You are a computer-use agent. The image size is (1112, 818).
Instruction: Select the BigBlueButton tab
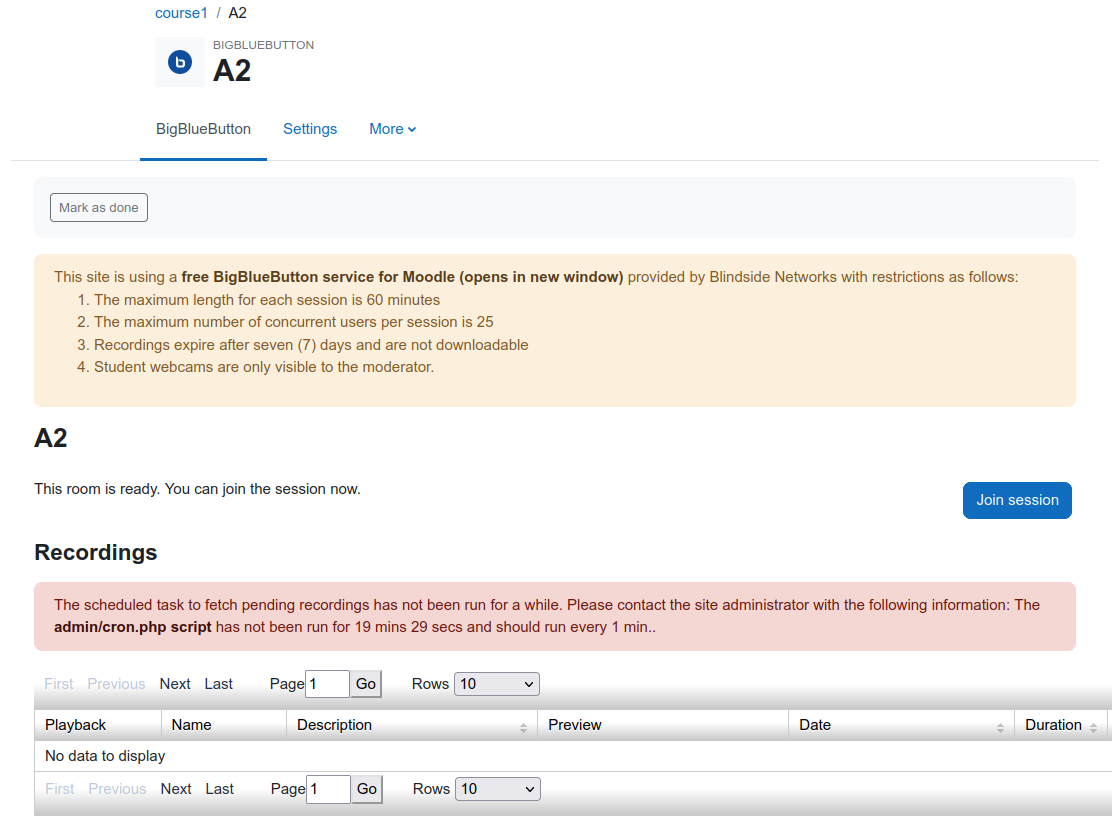[x=204, y=129]
